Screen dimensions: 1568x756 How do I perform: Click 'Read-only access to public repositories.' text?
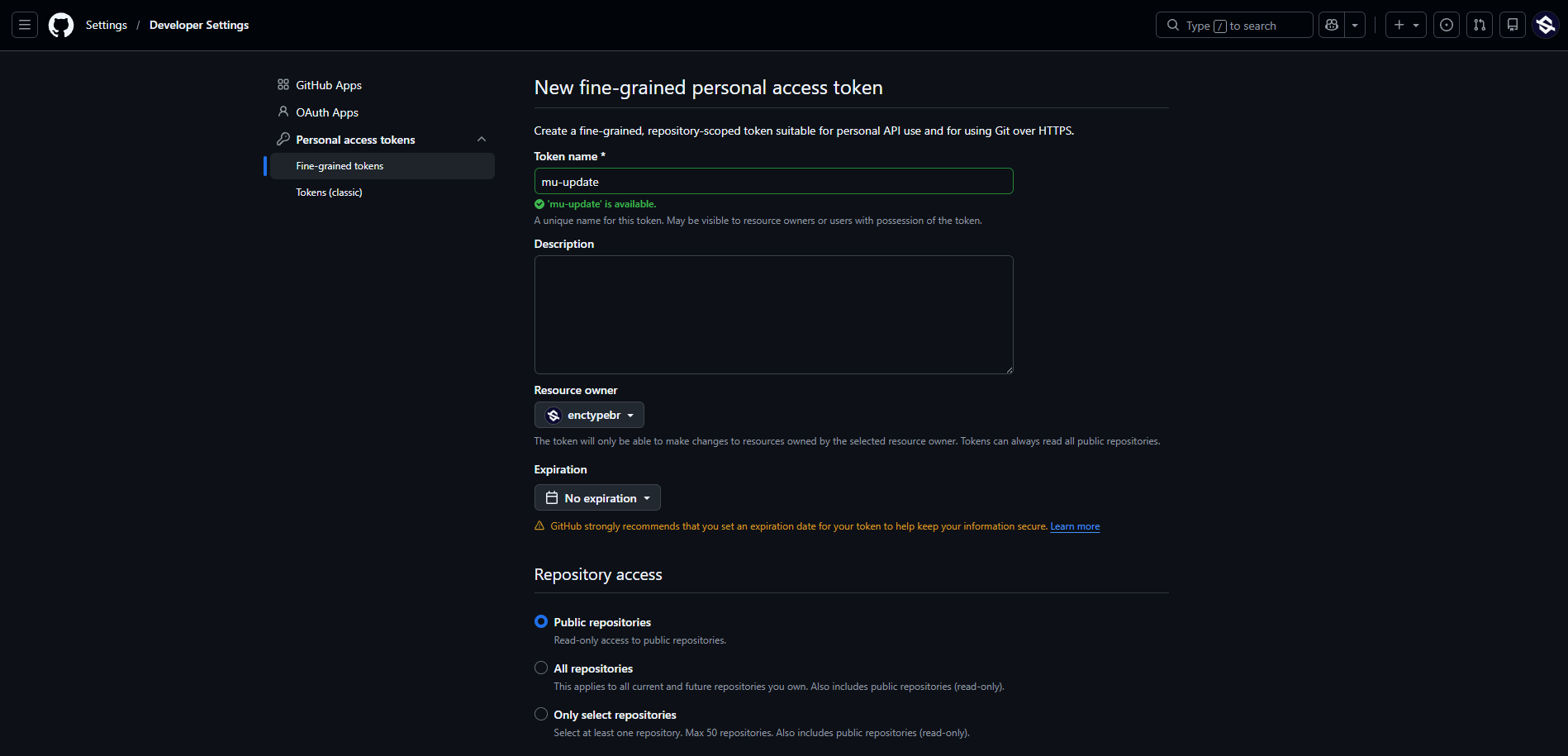[x=640, y=640]
